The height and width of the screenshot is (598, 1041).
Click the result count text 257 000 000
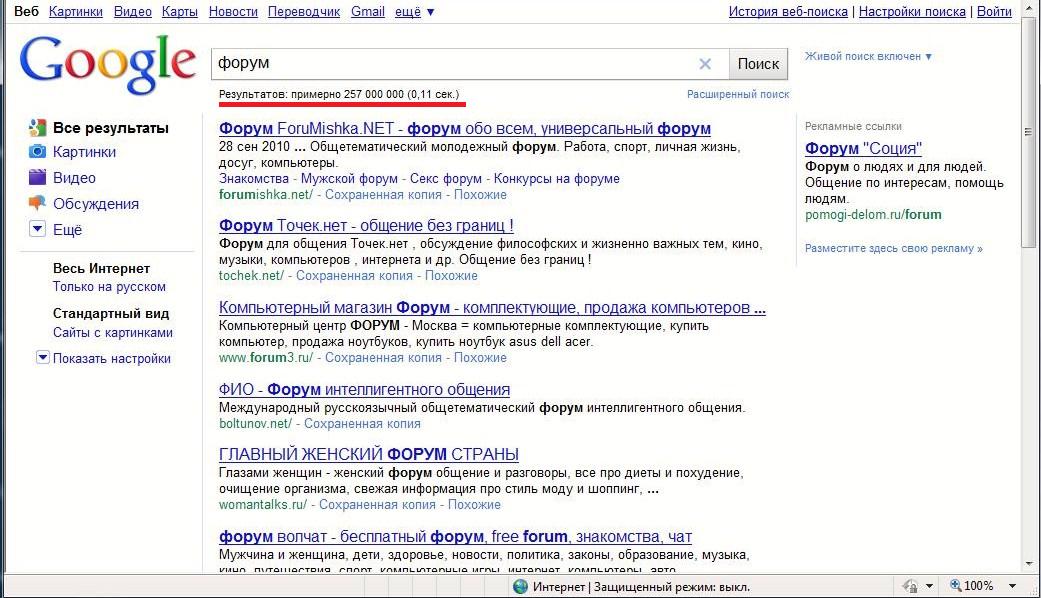pos(374,94)
